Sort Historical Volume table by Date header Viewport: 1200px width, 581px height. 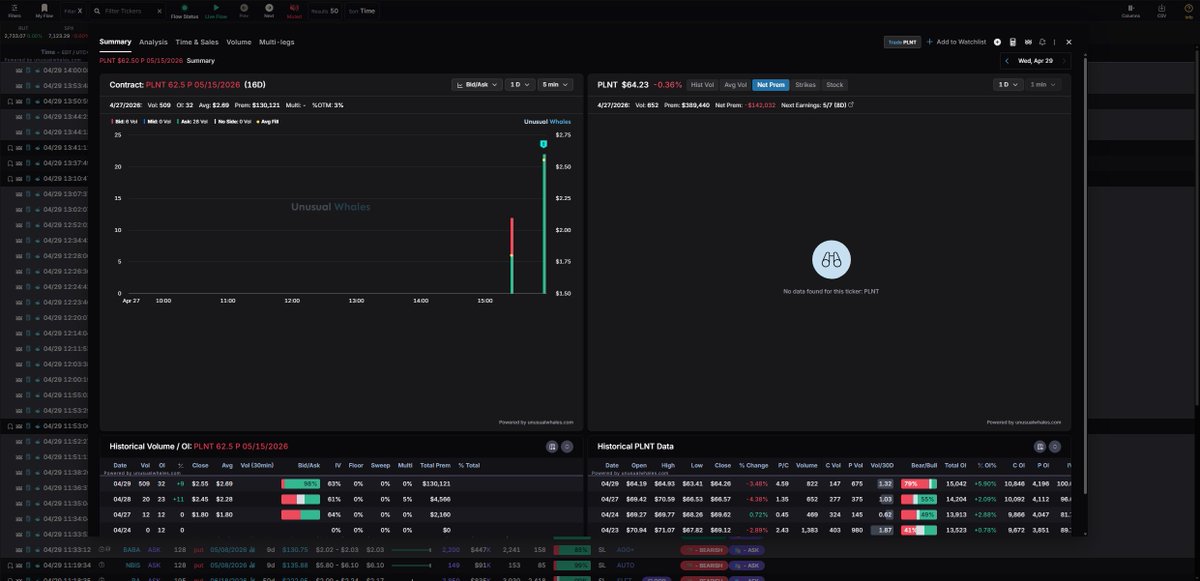120,465
